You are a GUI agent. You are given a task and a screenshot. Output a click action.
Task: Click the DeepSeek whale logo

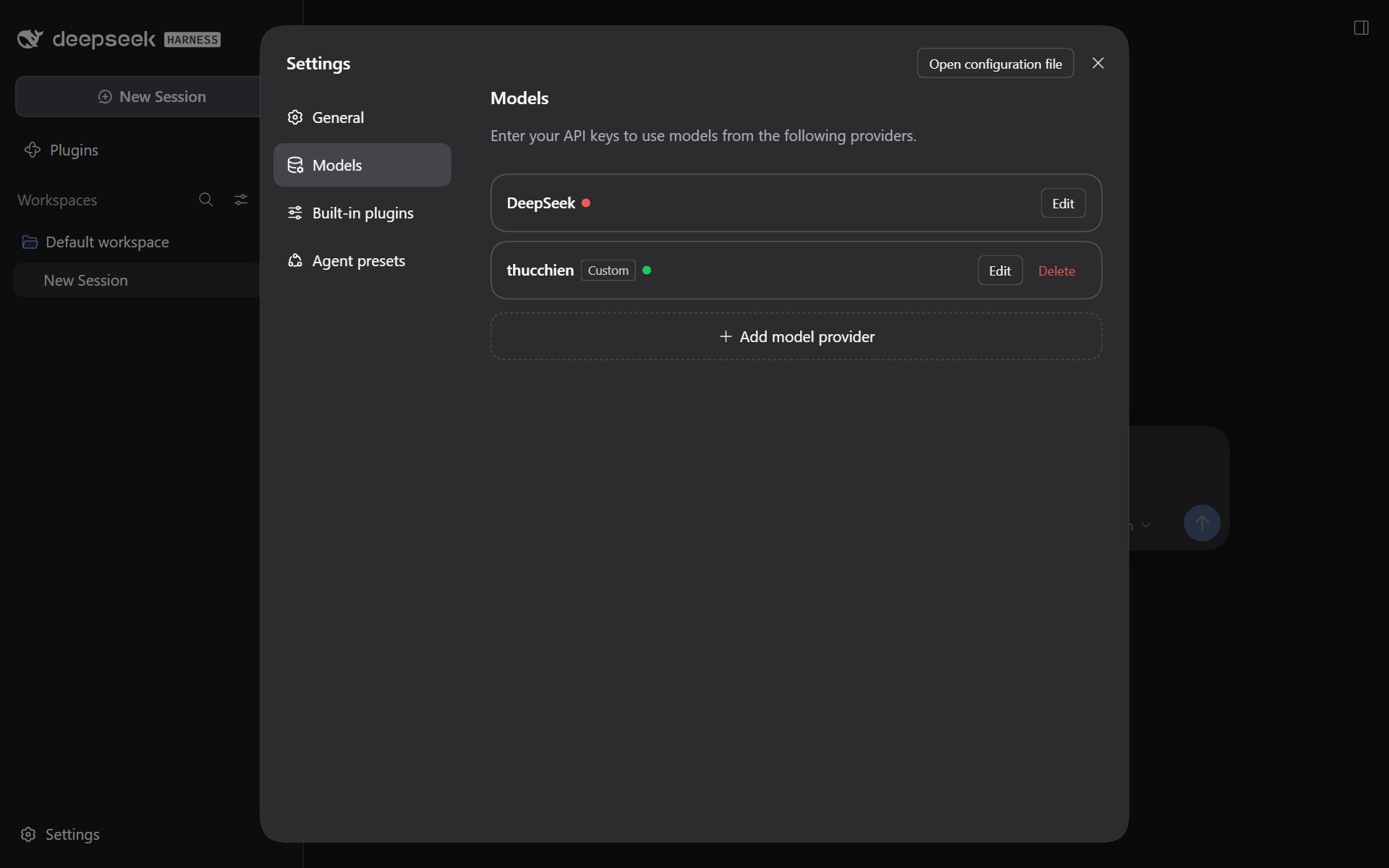(30, 38)
